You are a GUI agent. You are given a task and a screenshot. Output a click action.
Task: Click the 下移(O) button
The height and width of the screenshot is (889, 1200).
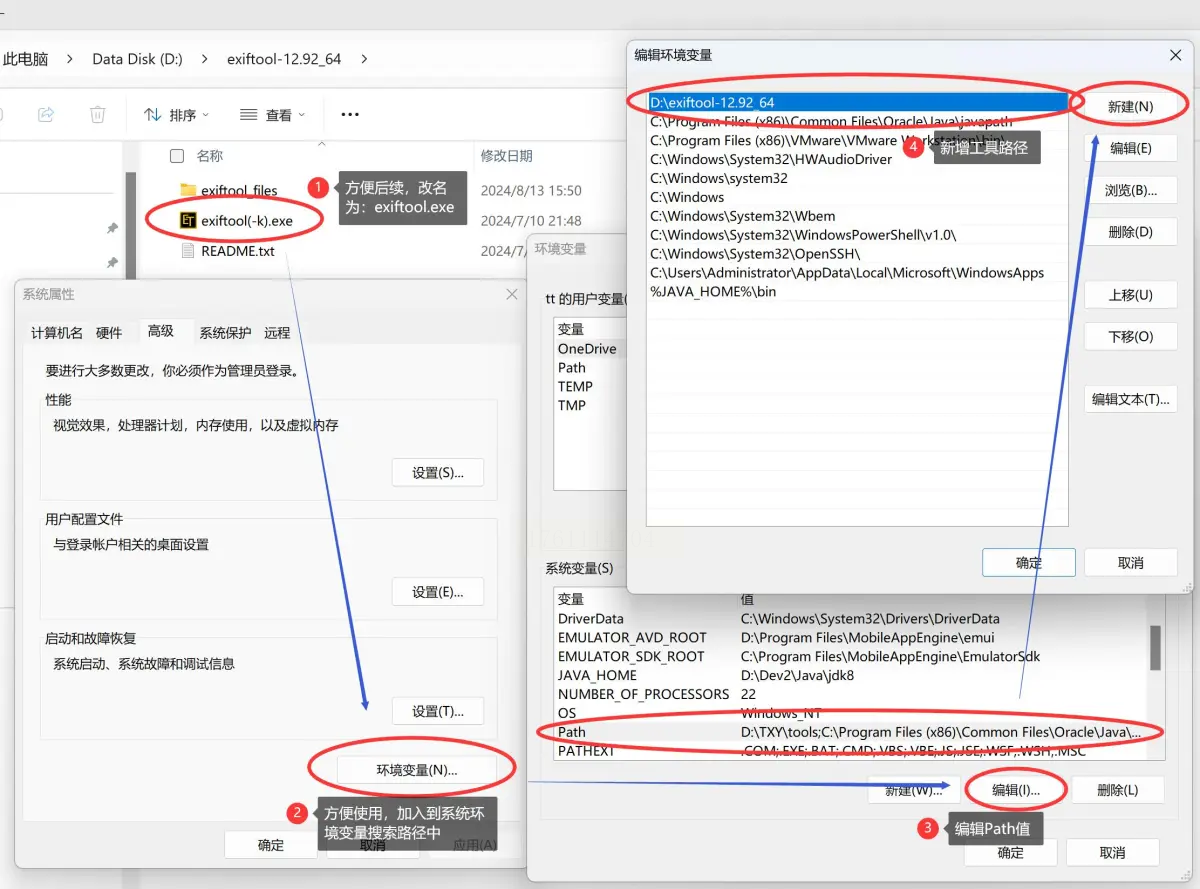[x=1130, y=337]
